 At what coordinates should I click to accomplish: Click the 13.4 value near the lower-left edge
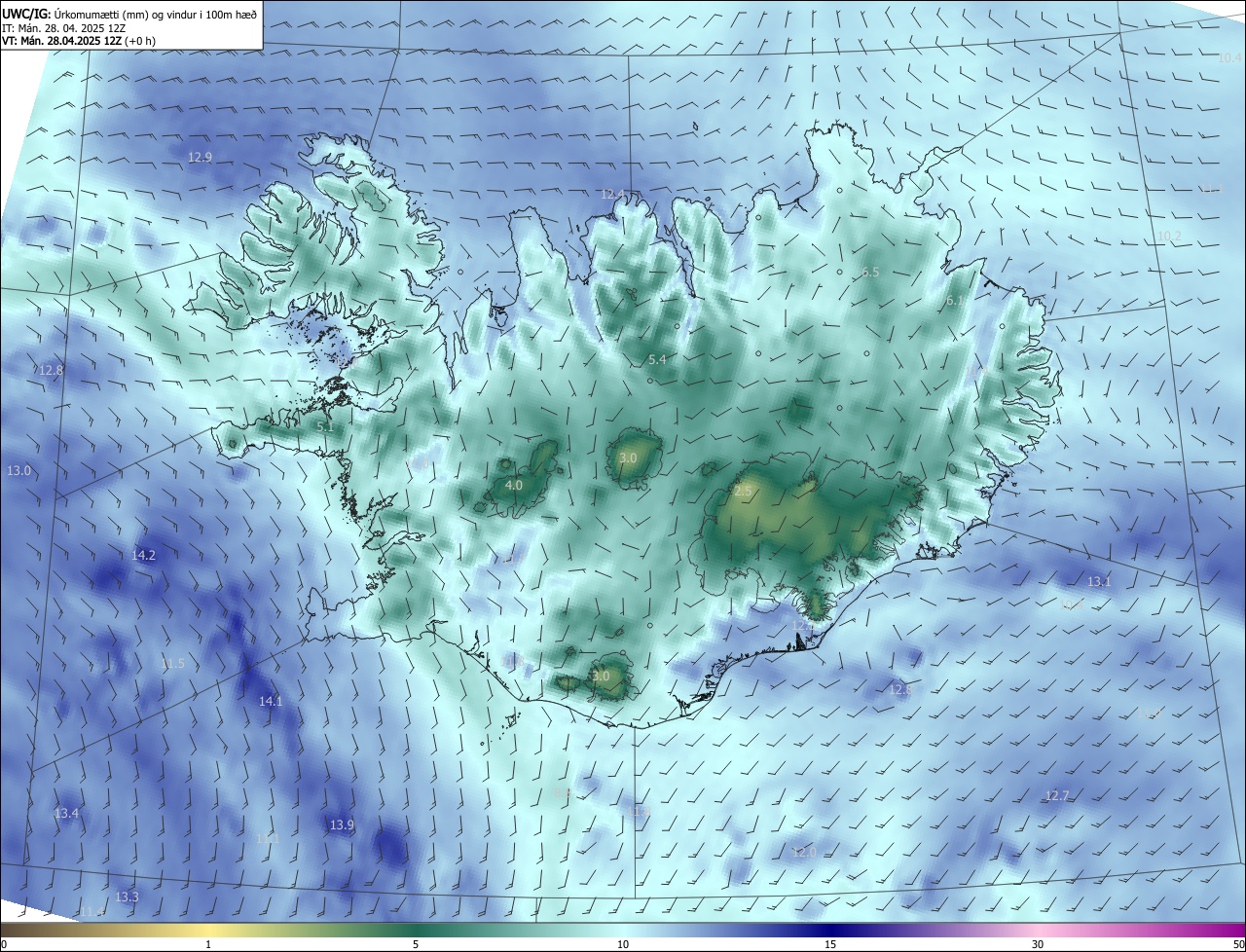66,813
